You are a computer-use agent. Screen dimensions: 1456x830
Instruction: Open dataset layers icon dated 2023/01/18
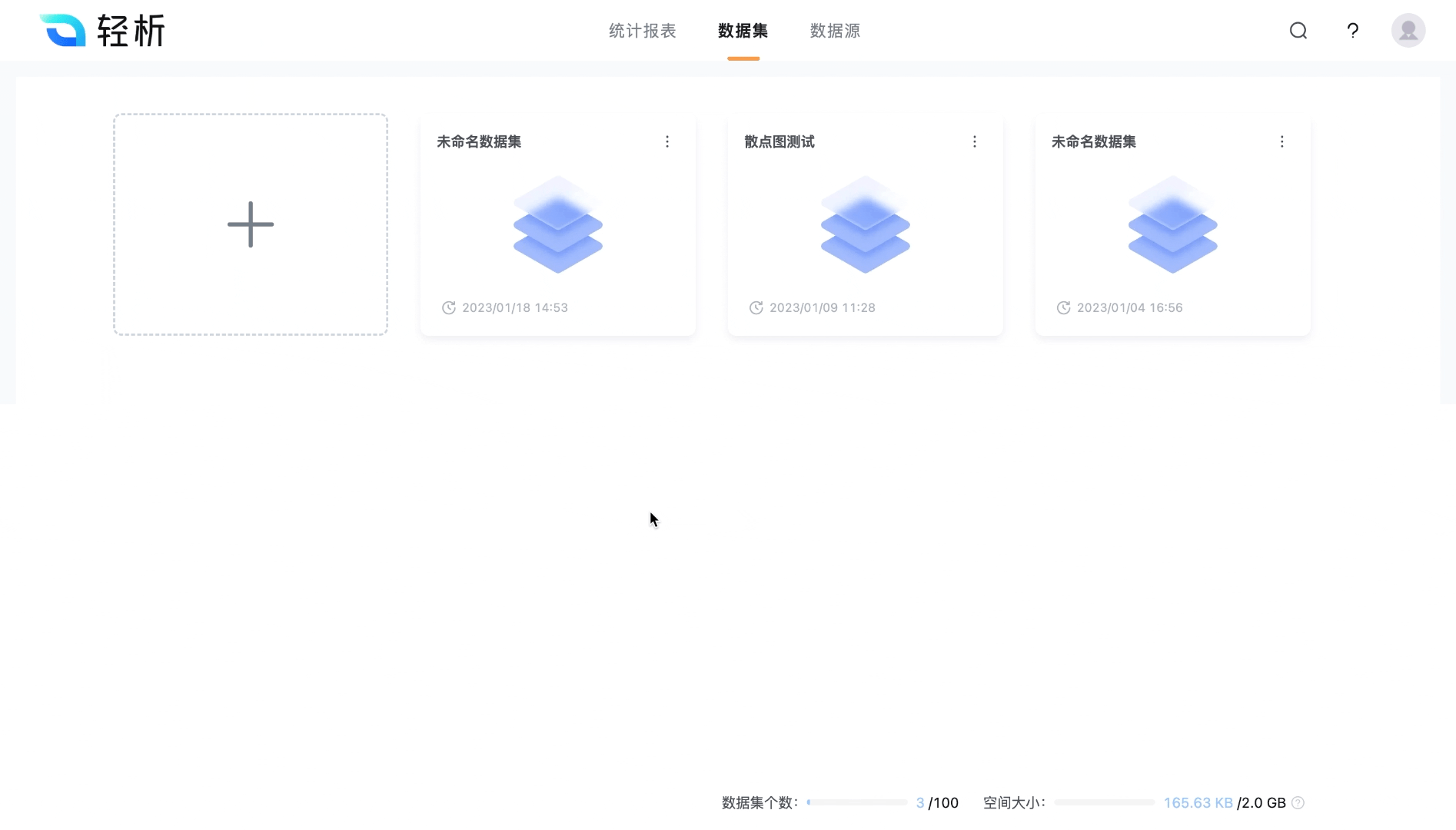558,224
